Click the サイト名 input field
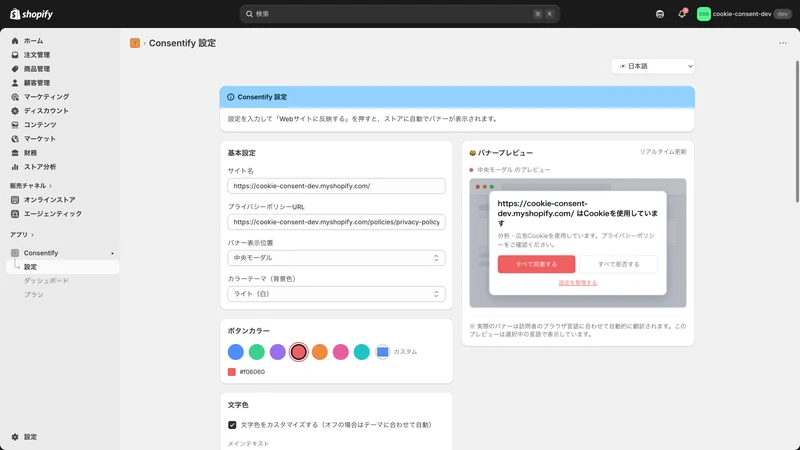 click(336, 186)
